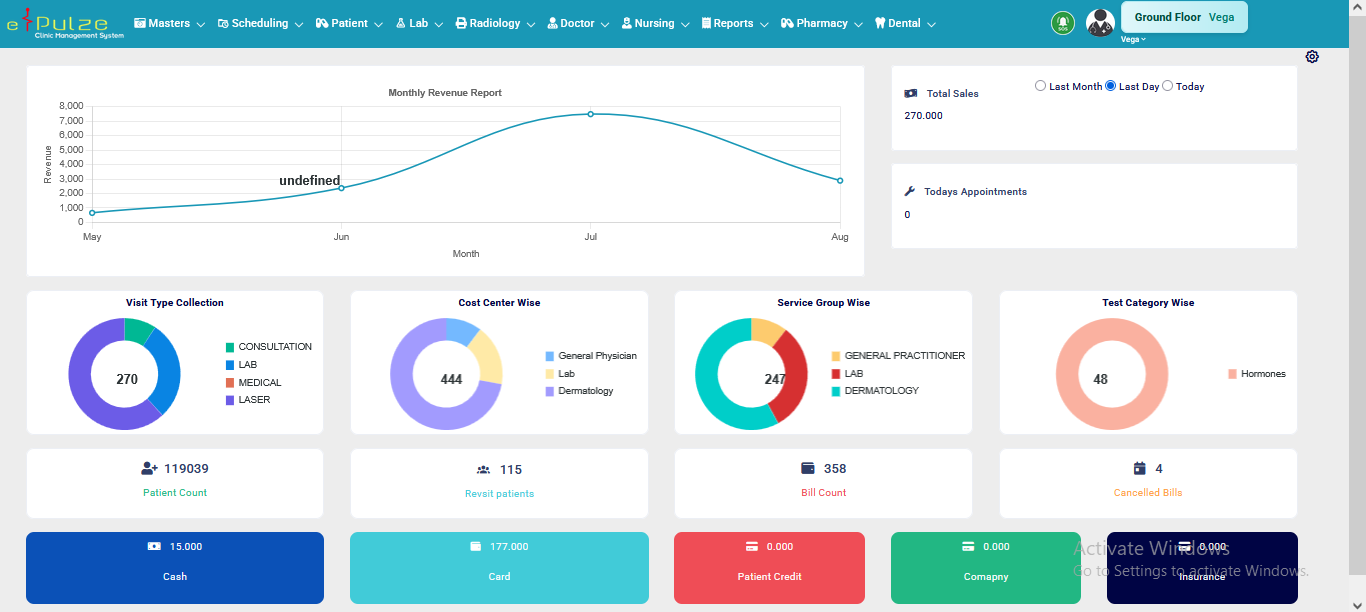Click the Cancelled Bills calendar icon
The image size is (1366, 612).
pyautogui.click(x=1139, y=469)
